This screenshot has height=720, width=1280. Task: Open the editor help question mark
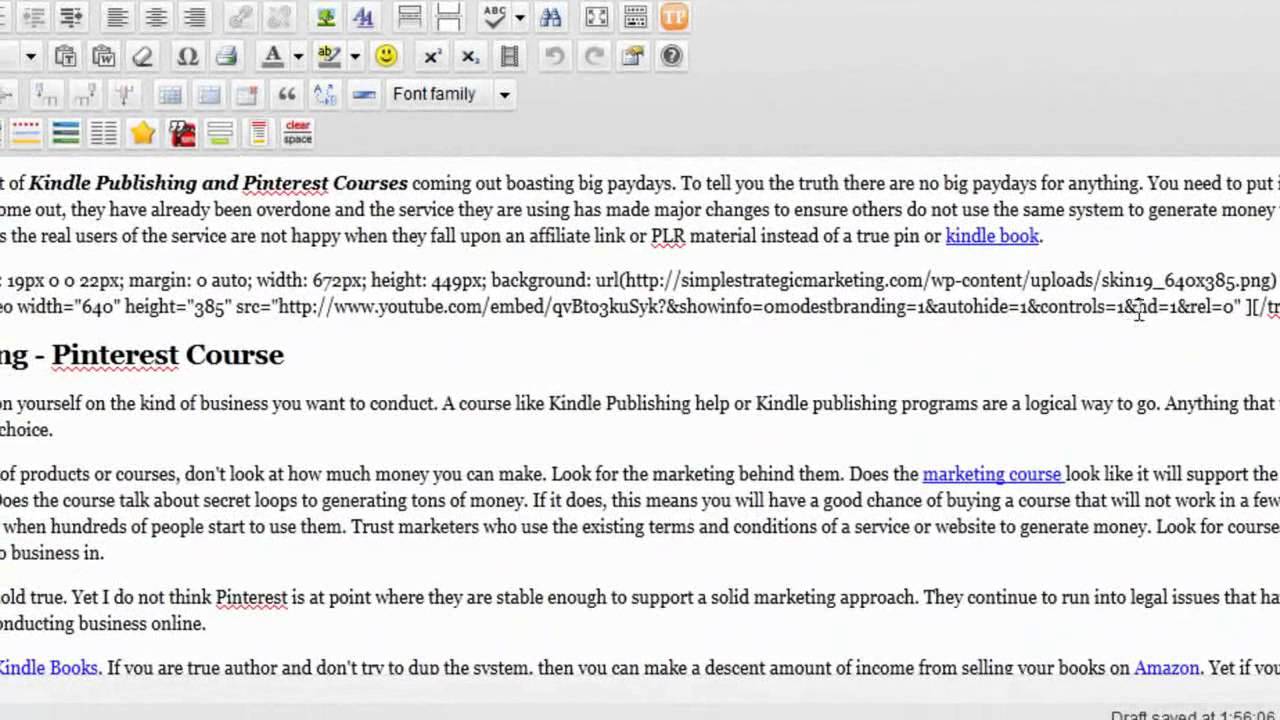[672, 56]
